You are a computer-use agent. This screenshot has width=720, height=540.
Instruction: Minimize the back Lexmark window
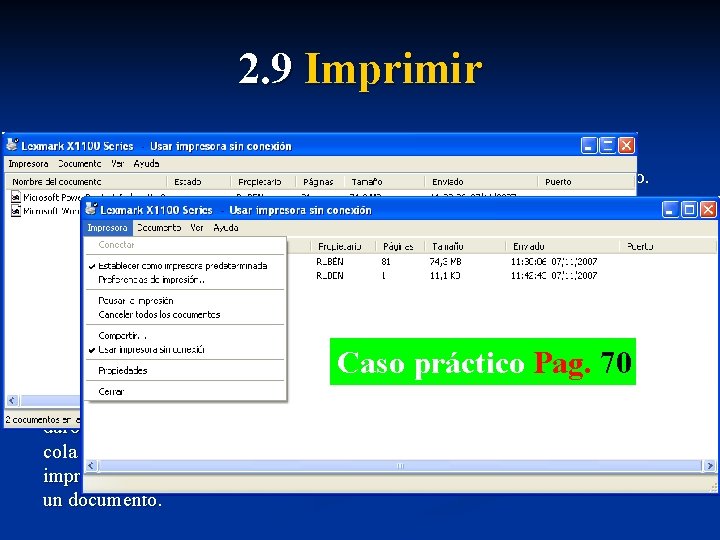pos(589,146)
